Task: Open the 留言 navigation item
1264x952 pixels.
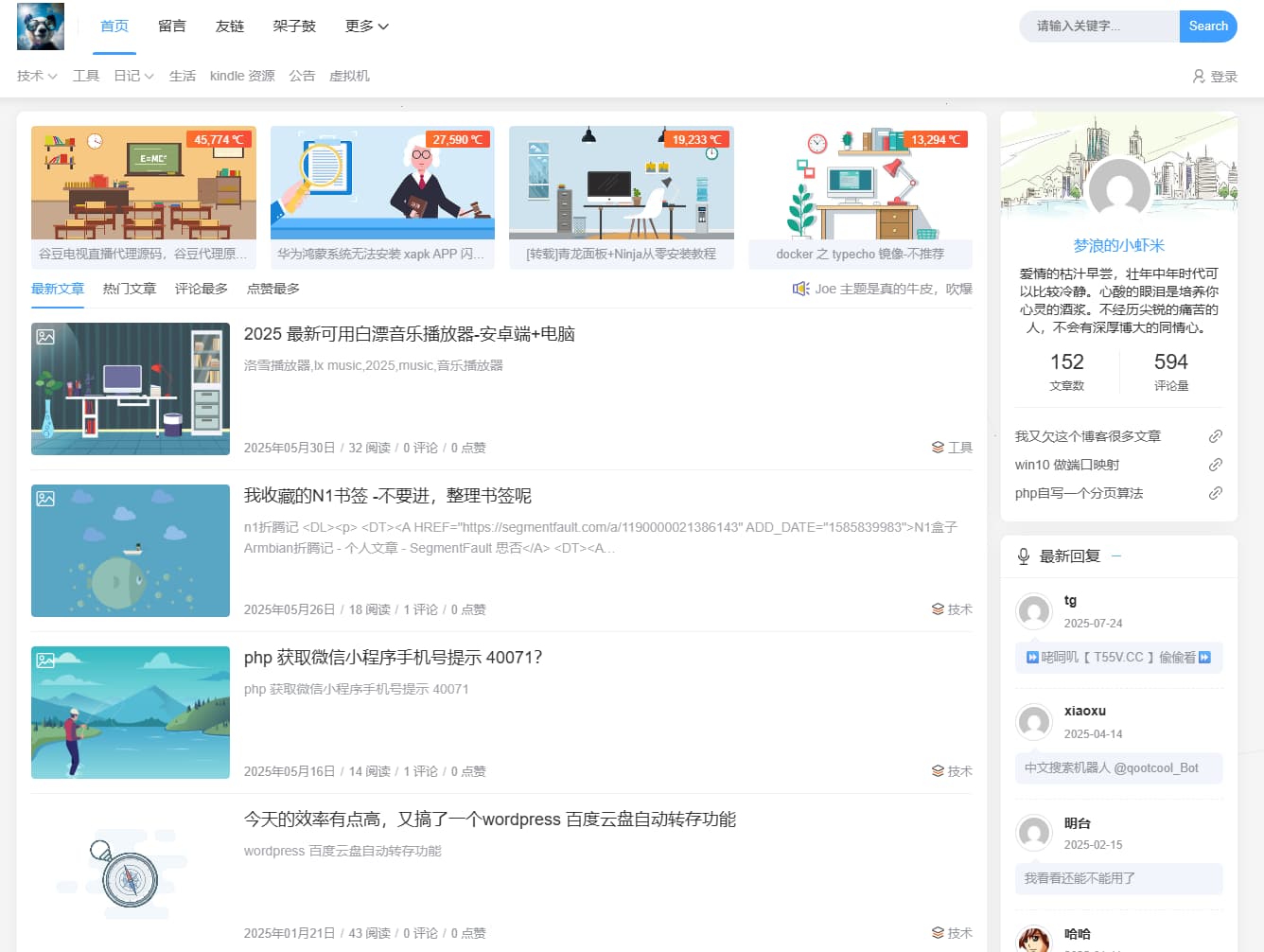Action: click(x=172, y=26)
